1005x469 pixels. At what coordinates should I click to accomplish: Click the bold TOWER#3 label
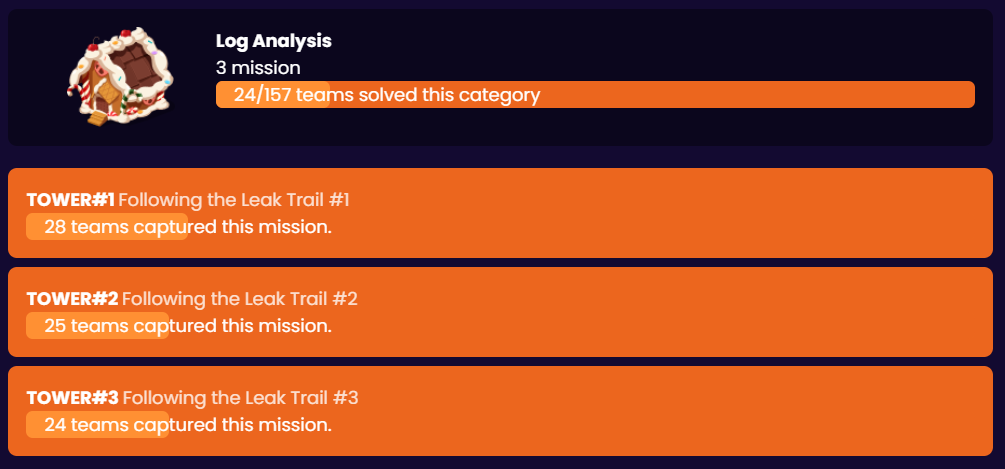point(72,398)
